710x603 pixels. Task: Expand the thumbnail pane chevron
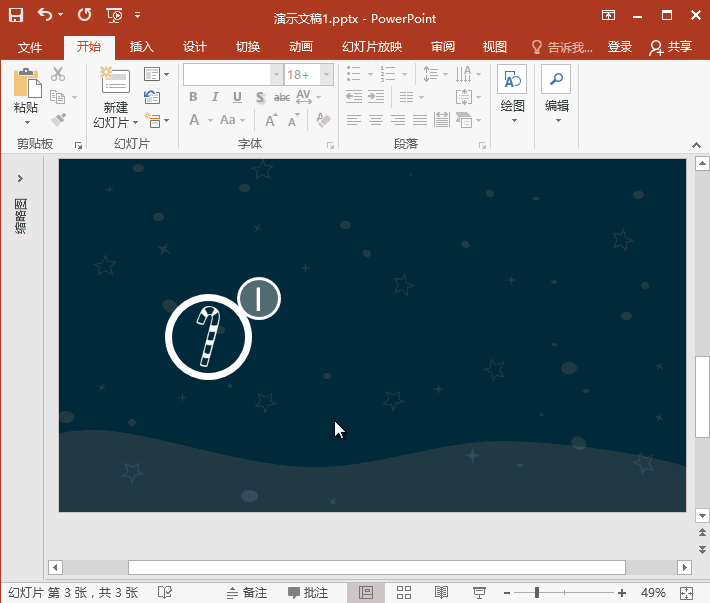20,178
